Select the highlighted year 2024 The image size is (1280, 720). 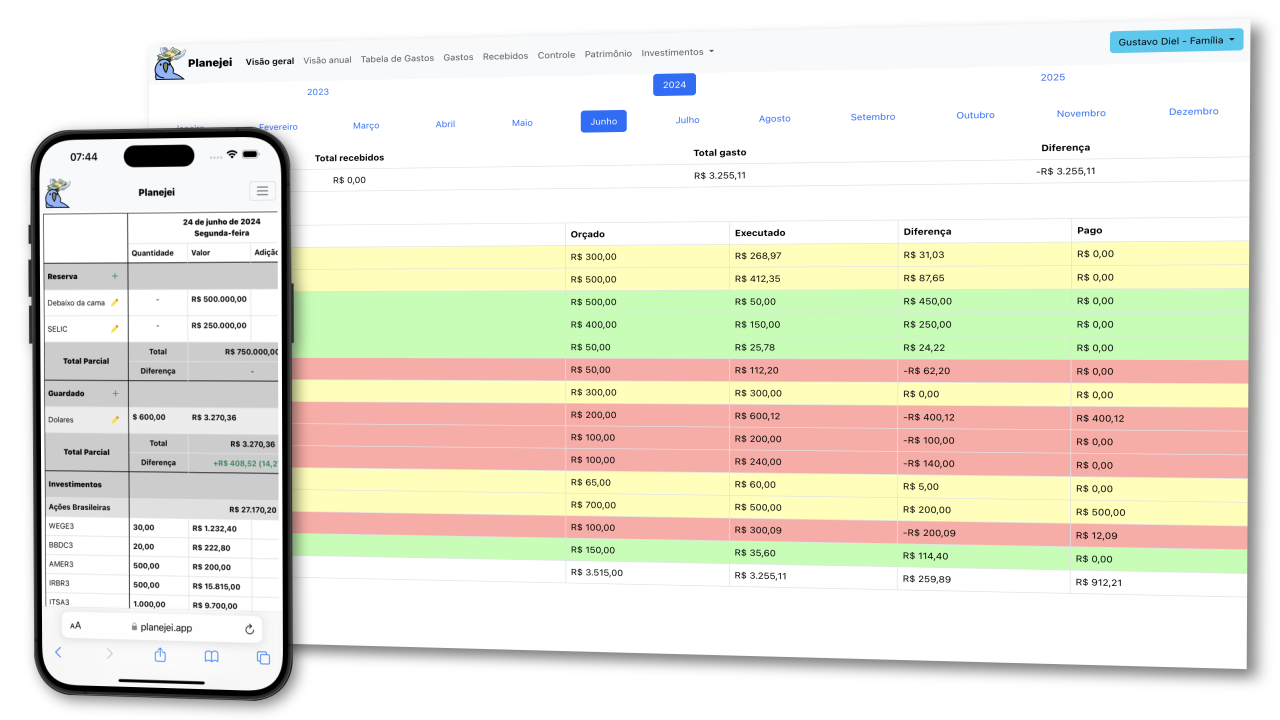[674, 85]
